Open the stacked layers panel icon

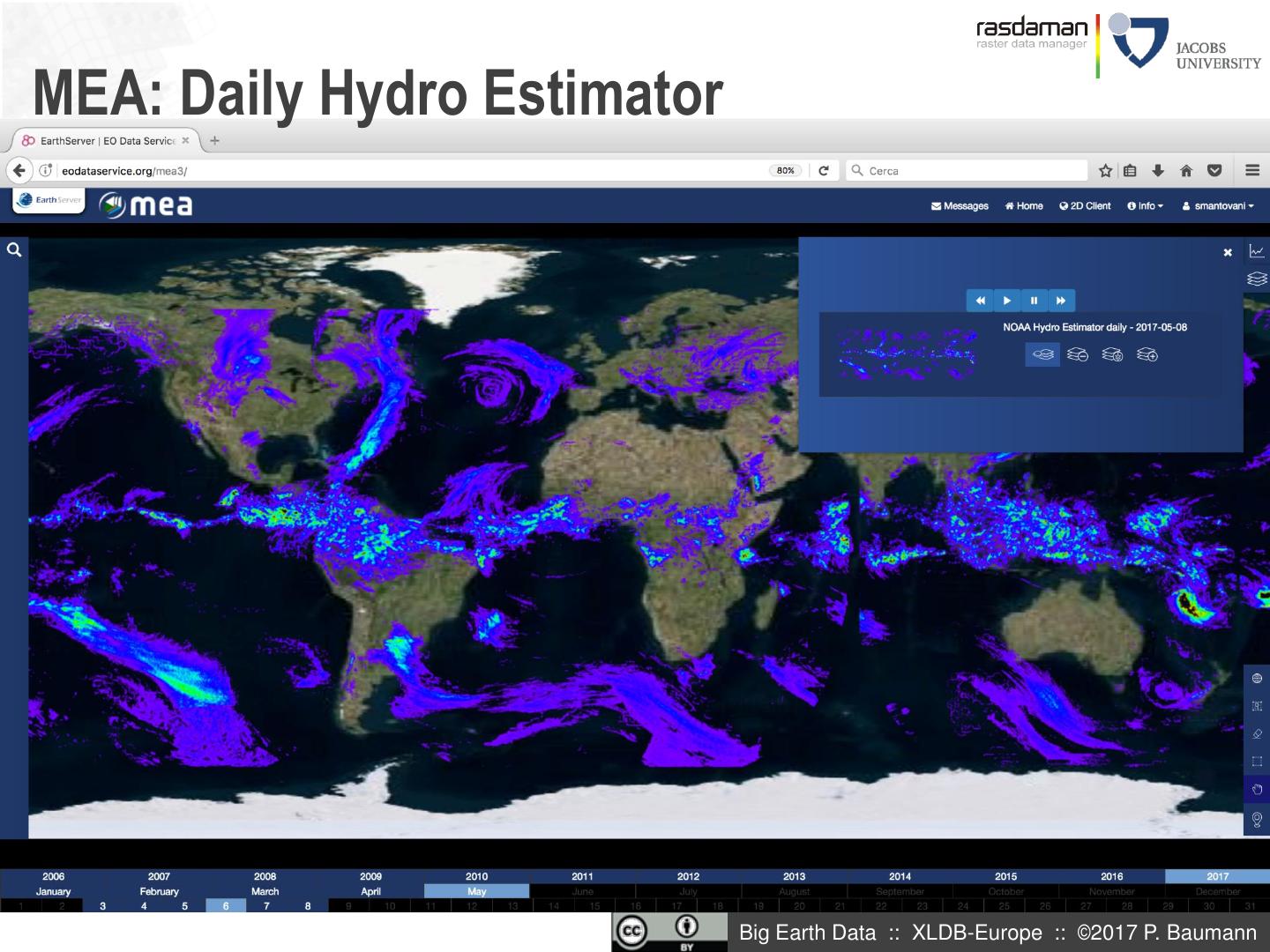[x=1257, y=279]
